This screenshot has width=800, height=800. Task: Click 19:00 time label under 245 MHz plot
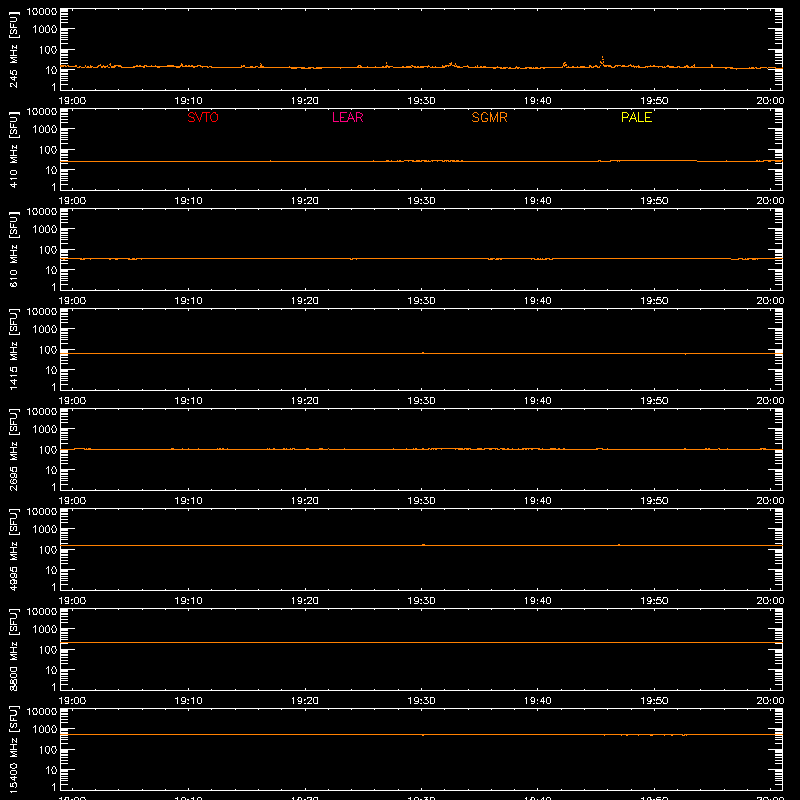72,101
